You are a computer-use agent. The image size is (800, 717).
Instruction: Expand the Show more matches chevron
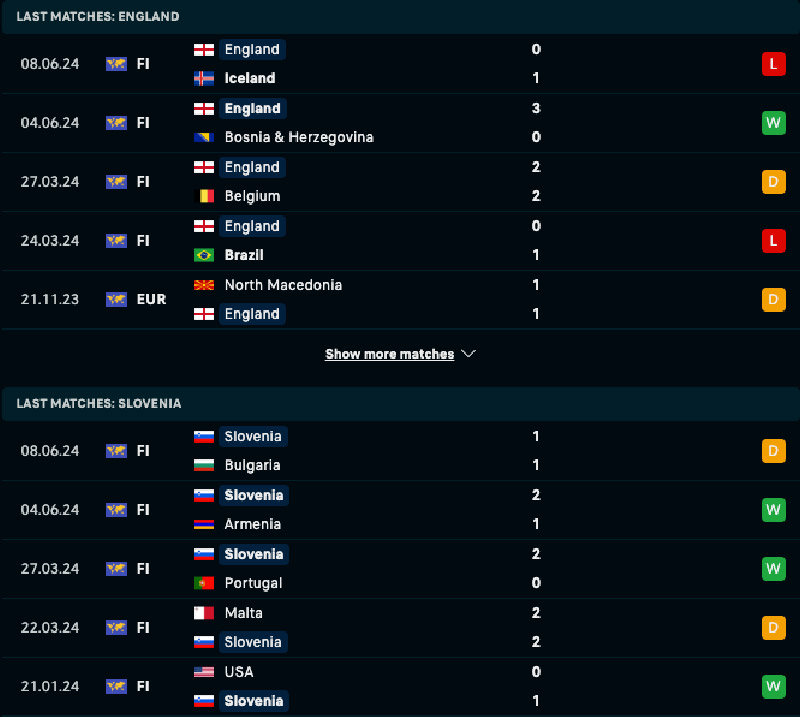pos(469,354)
